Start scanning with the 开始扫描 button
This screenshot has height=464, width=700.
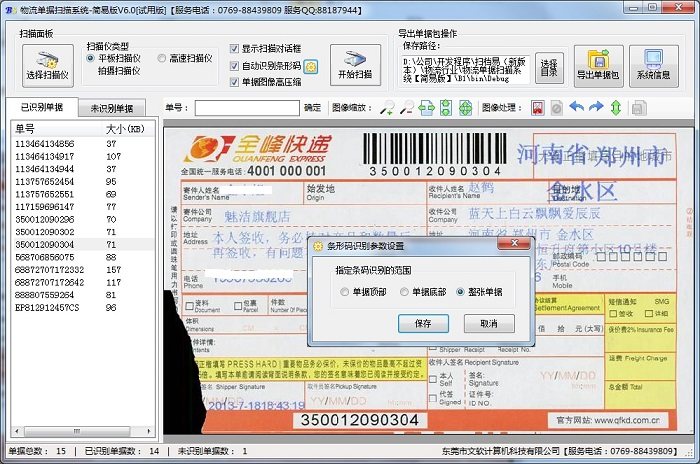coord(355,65)
